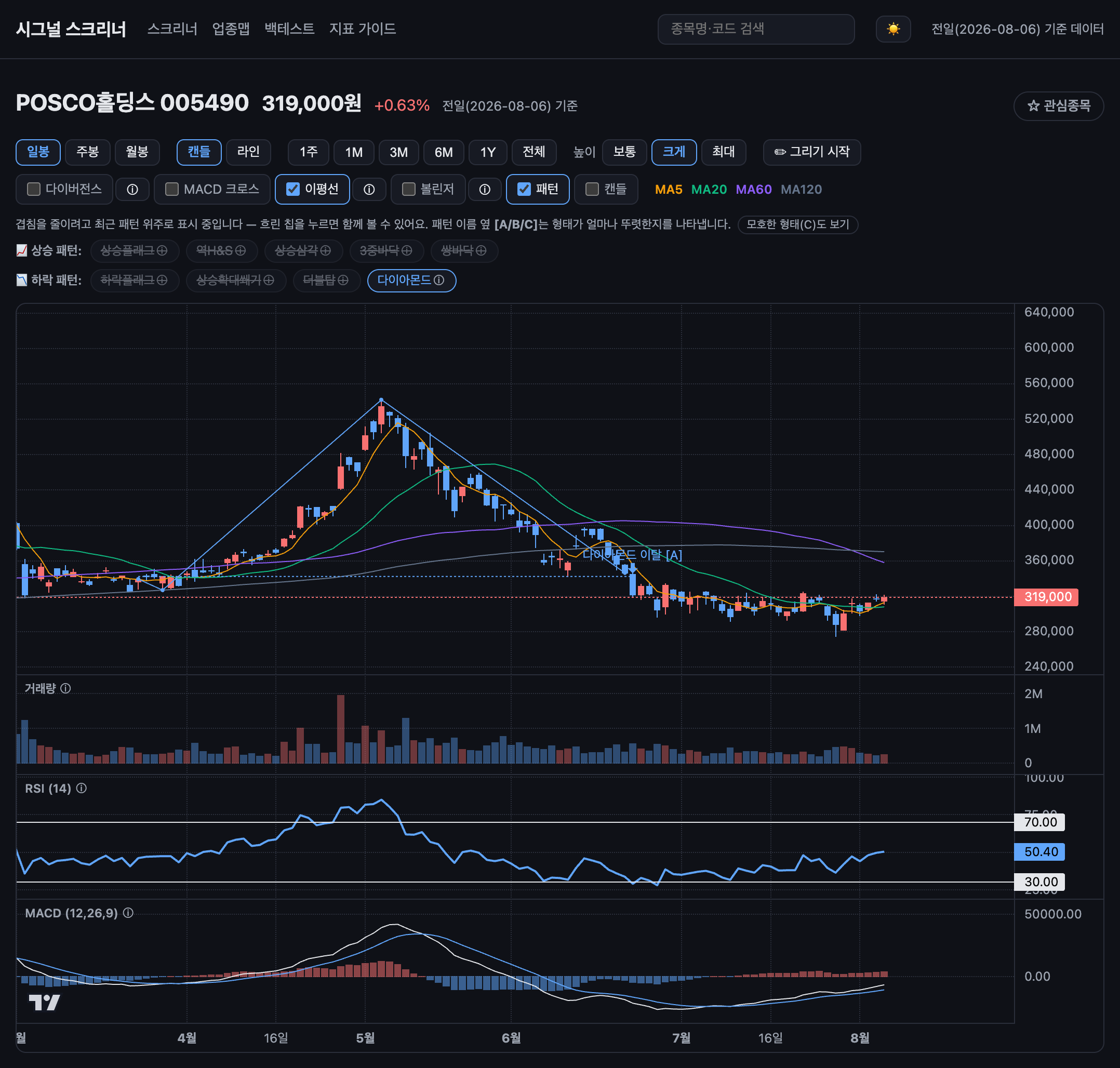Set chart height to 크게
Viewport: 1120px width, 1068px height.
pyautogui.click(x=674, y=152)
